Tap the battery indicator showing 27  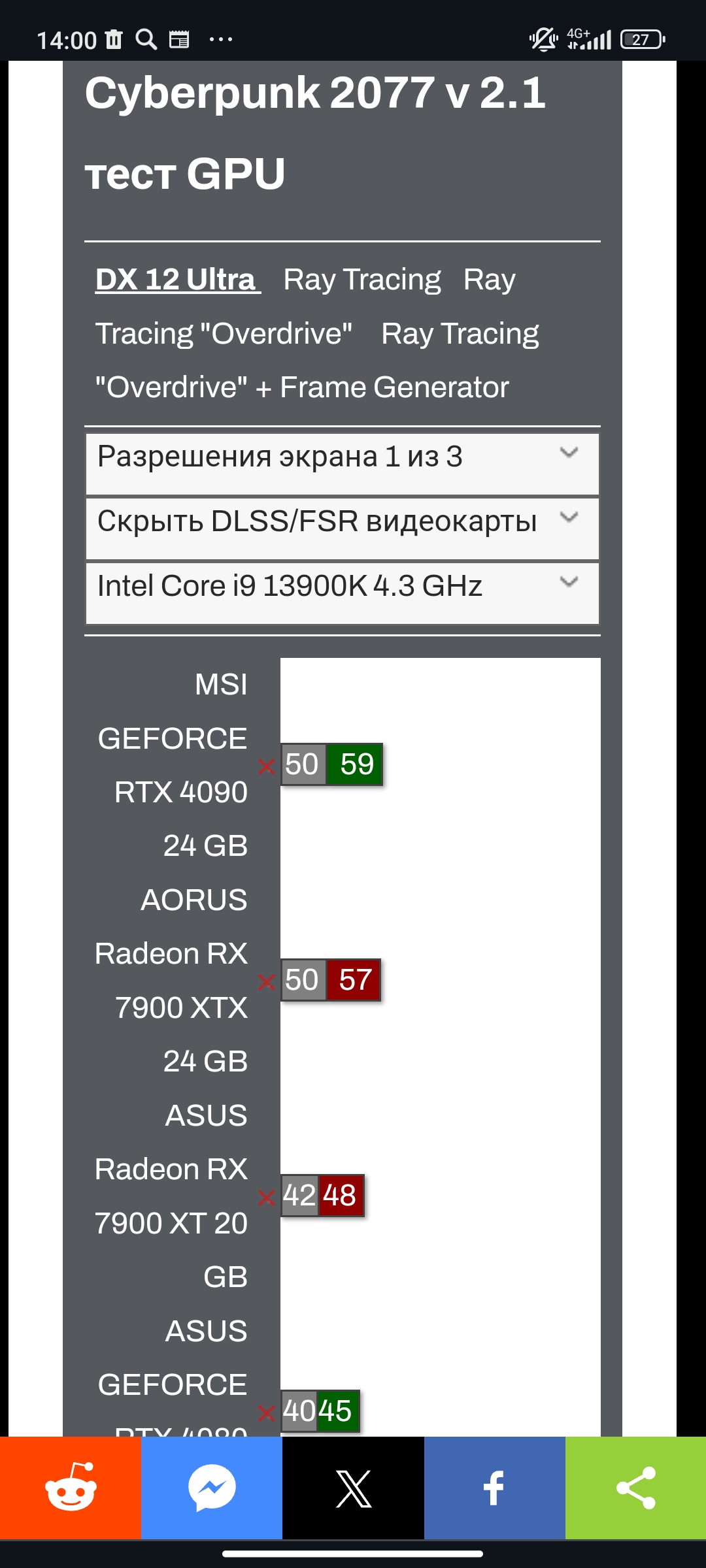642,40
